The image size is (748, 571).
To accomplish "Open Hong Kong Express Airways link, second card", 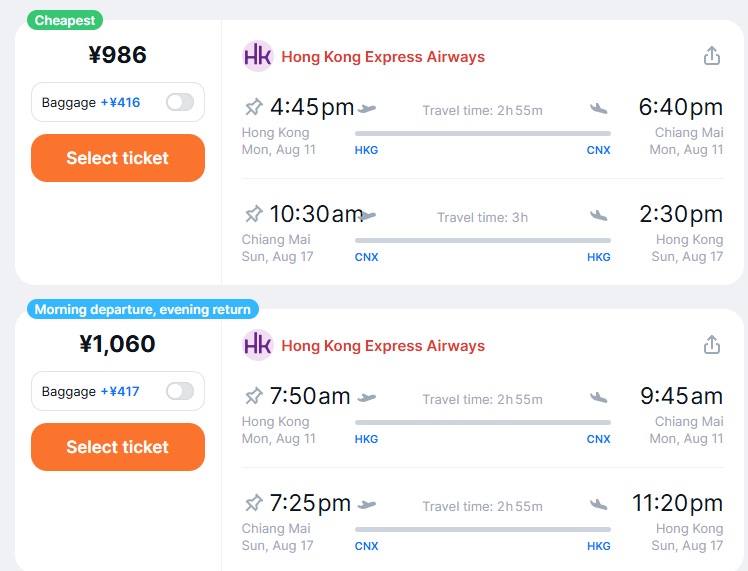I will 383,346.
